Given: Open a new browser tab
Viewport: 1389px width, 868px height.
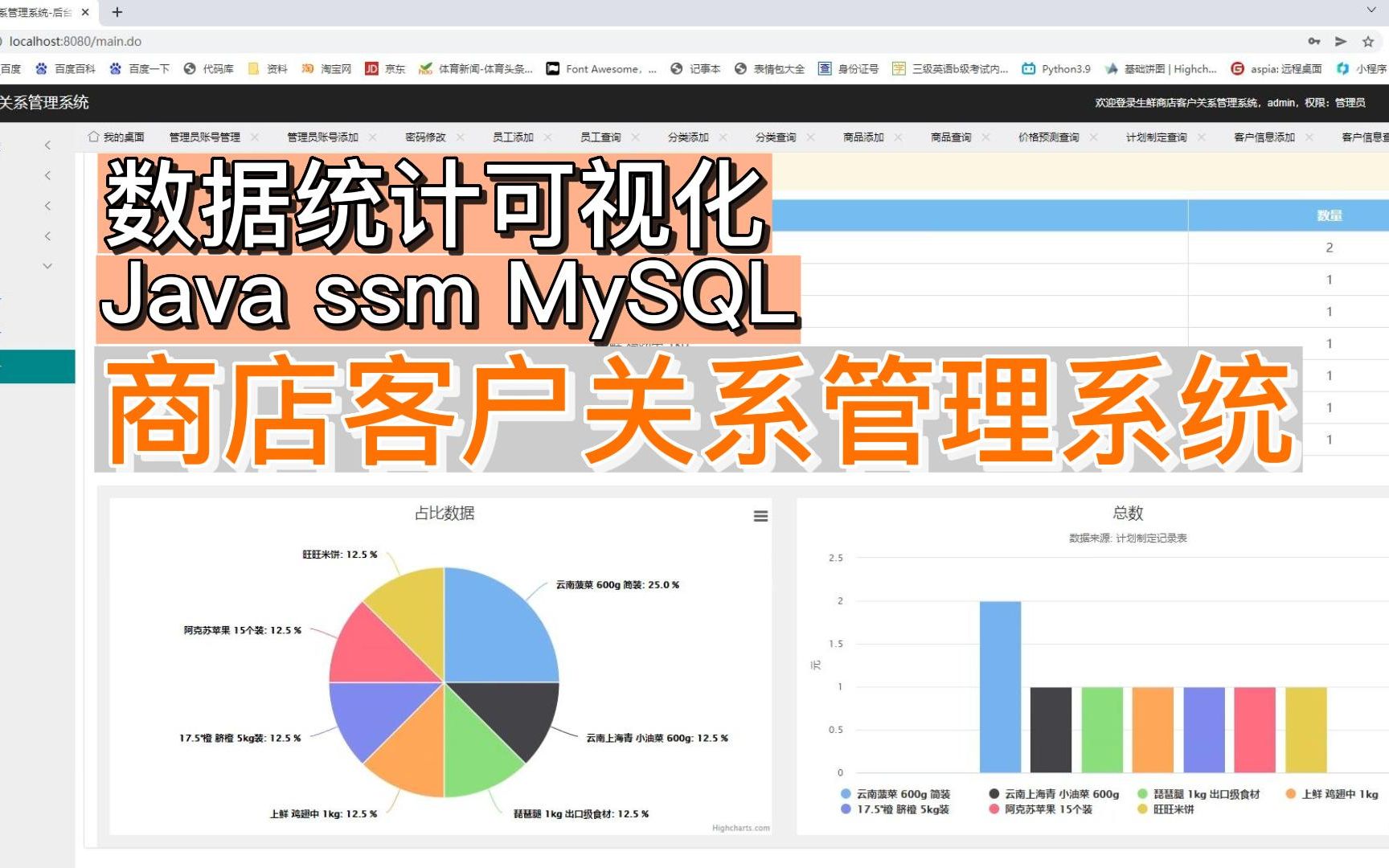Looking at the screenshot, I should (117, 12).
